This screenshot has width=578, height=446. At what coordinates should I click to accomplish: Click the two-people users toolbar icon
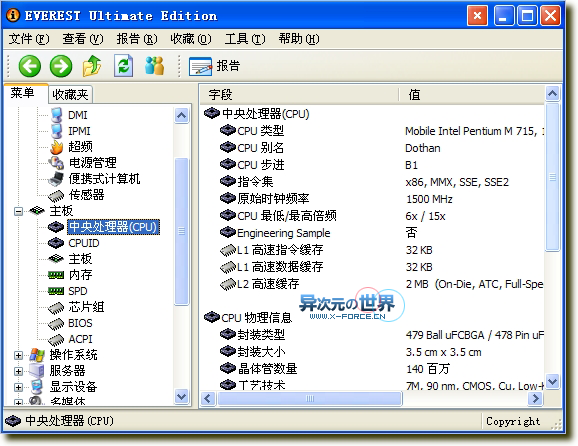coord(154,66)
